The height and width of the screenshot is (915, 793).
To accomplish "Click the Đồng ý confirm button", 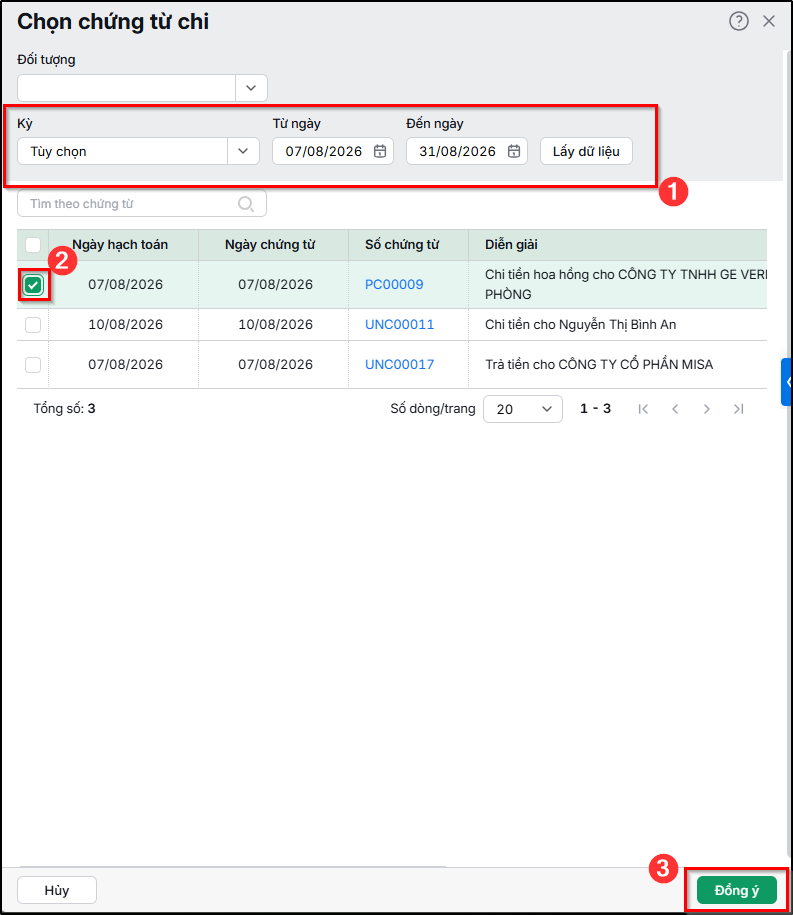I will 736,890.
